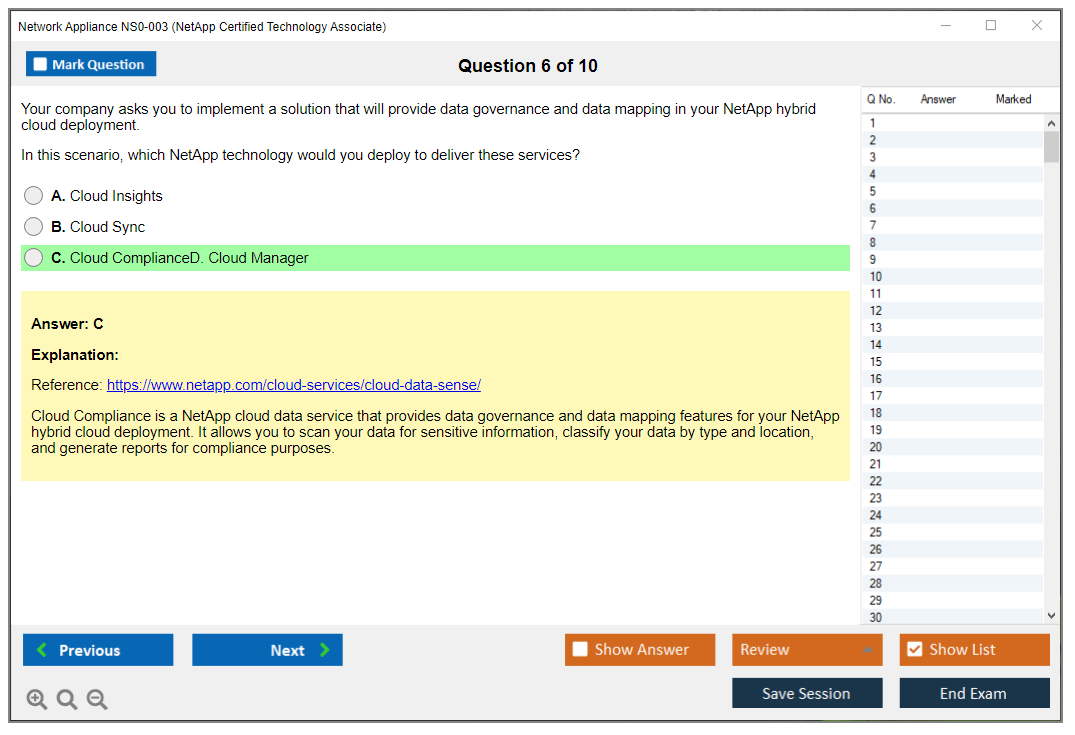
Task: Select answer B. Cloud Sync
Action: click(34, 227)
